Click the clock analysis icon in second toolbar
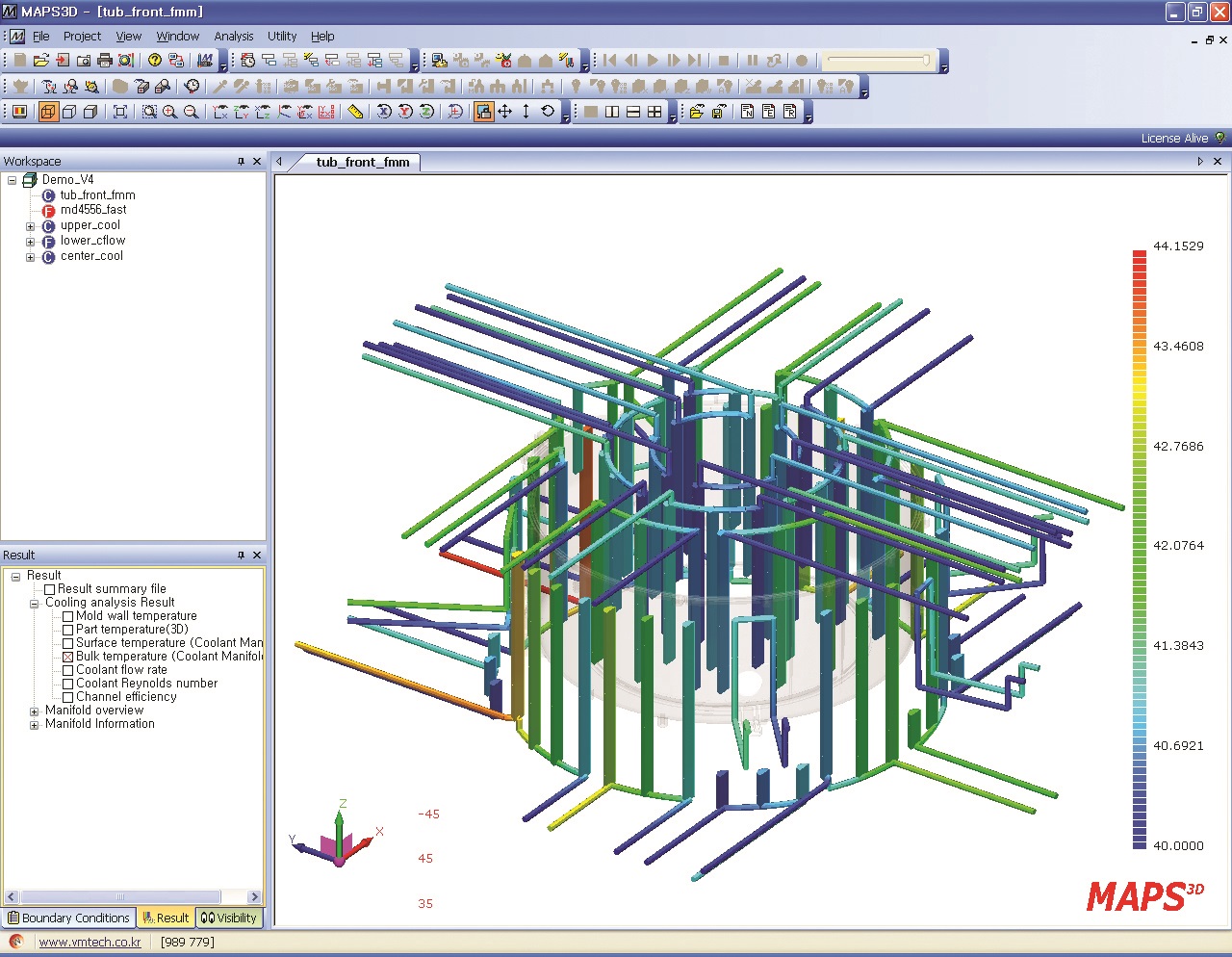1232x957 pixels. pyautogui.click(x=192, y=86)
